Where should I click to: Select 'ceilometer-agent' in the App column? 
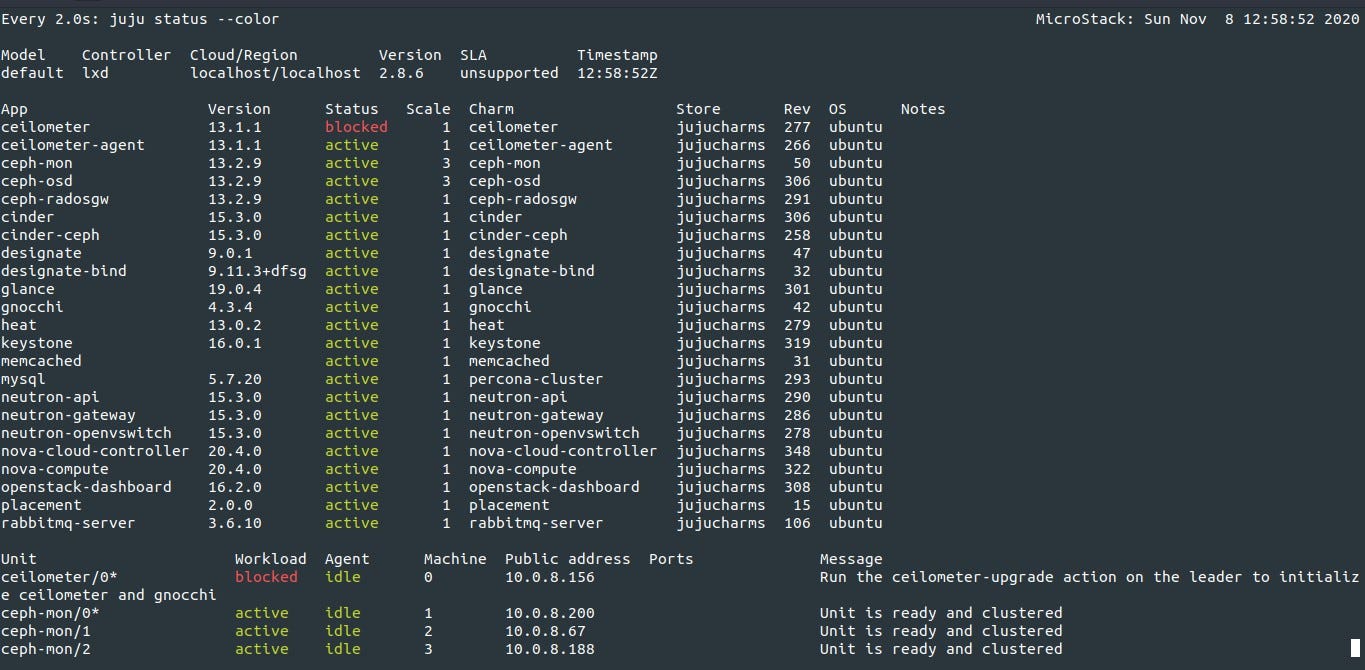tap(73, 145)
